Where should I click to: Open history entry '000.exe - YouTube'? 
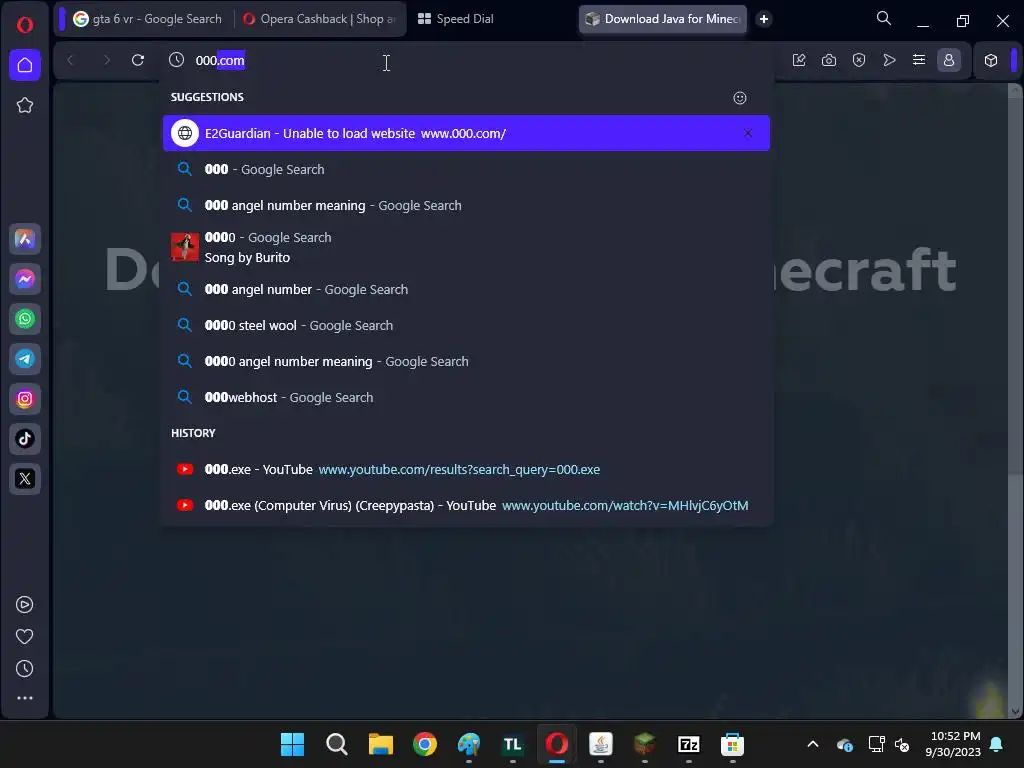pyautogui.click(x=466, y=470)
